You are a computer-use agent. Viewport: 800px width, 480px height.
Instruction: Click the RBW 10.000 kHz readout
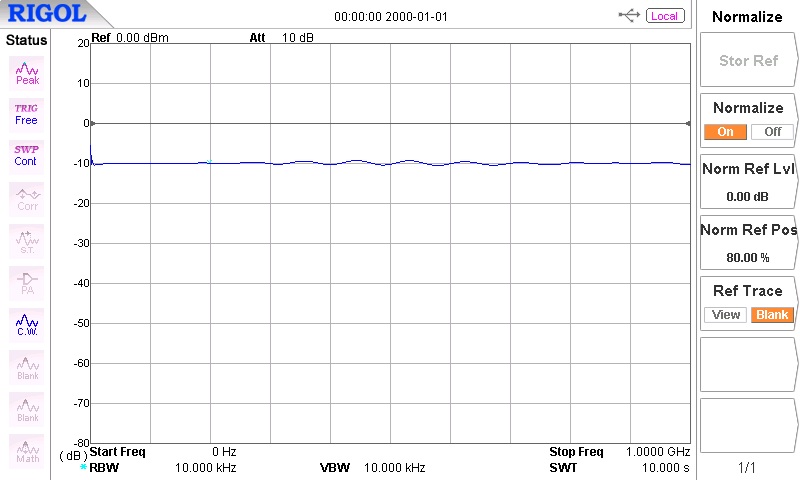click(205, 468)
